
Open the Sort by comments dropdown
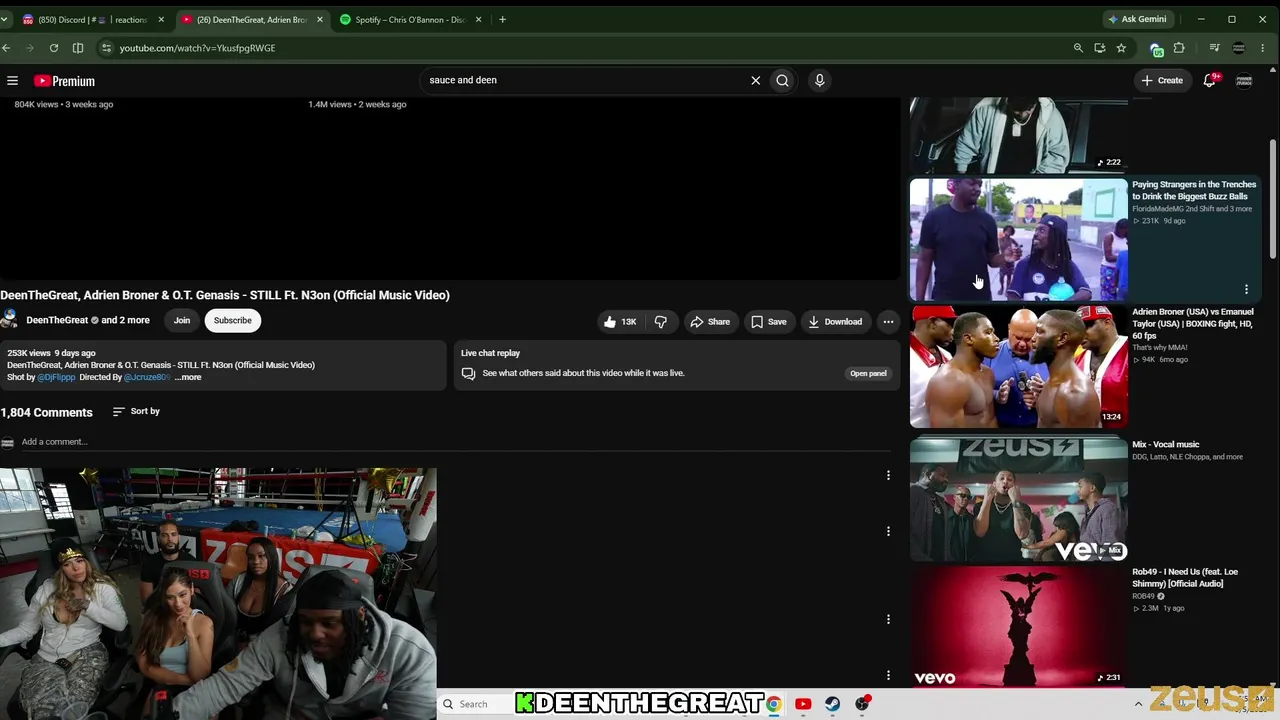[x=136, y=411]
